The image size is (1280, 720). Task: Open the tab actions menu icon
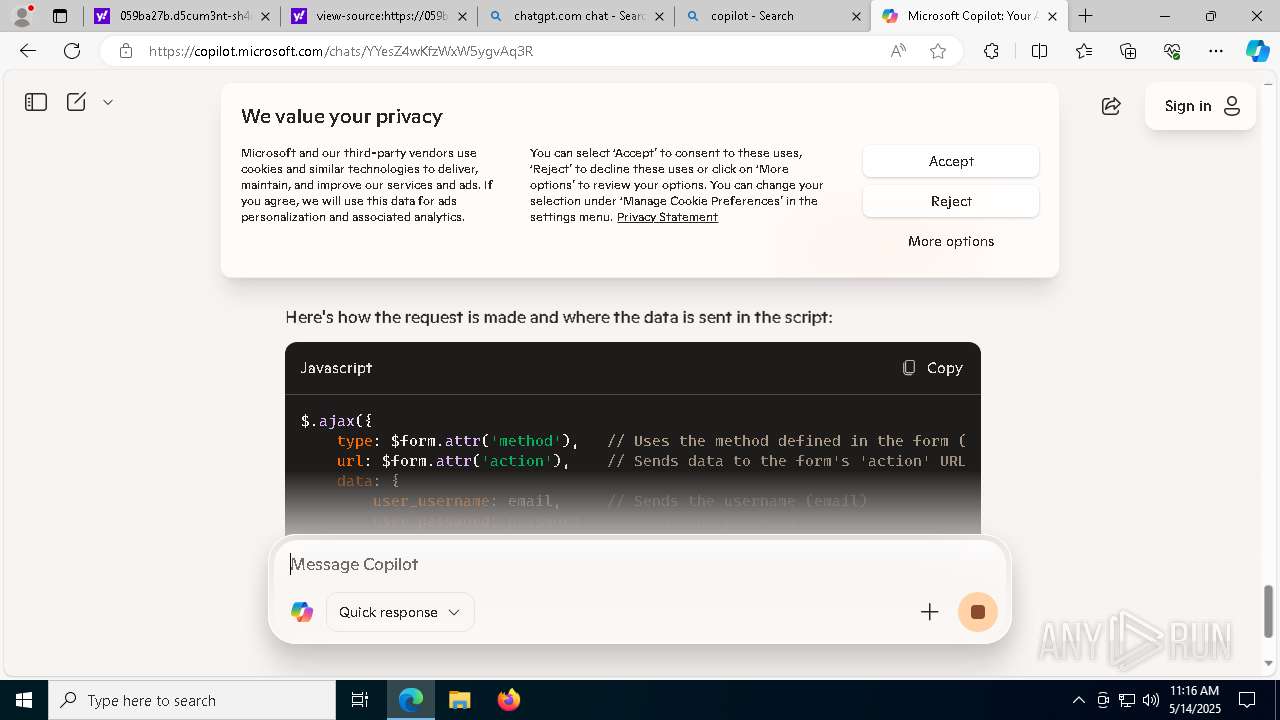[60, 16]
